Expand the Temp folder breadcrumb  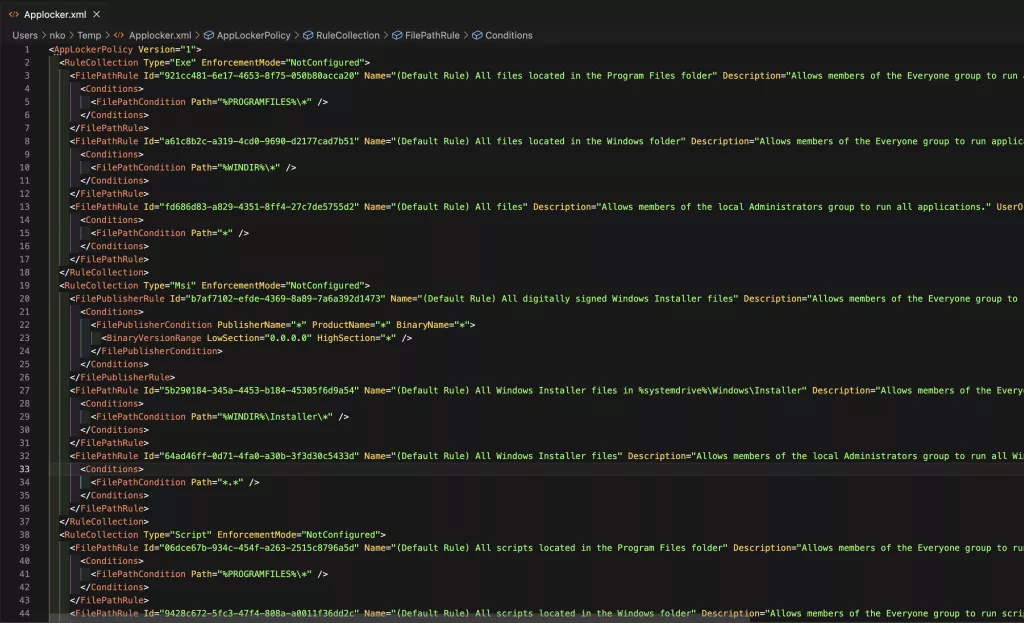89,35
